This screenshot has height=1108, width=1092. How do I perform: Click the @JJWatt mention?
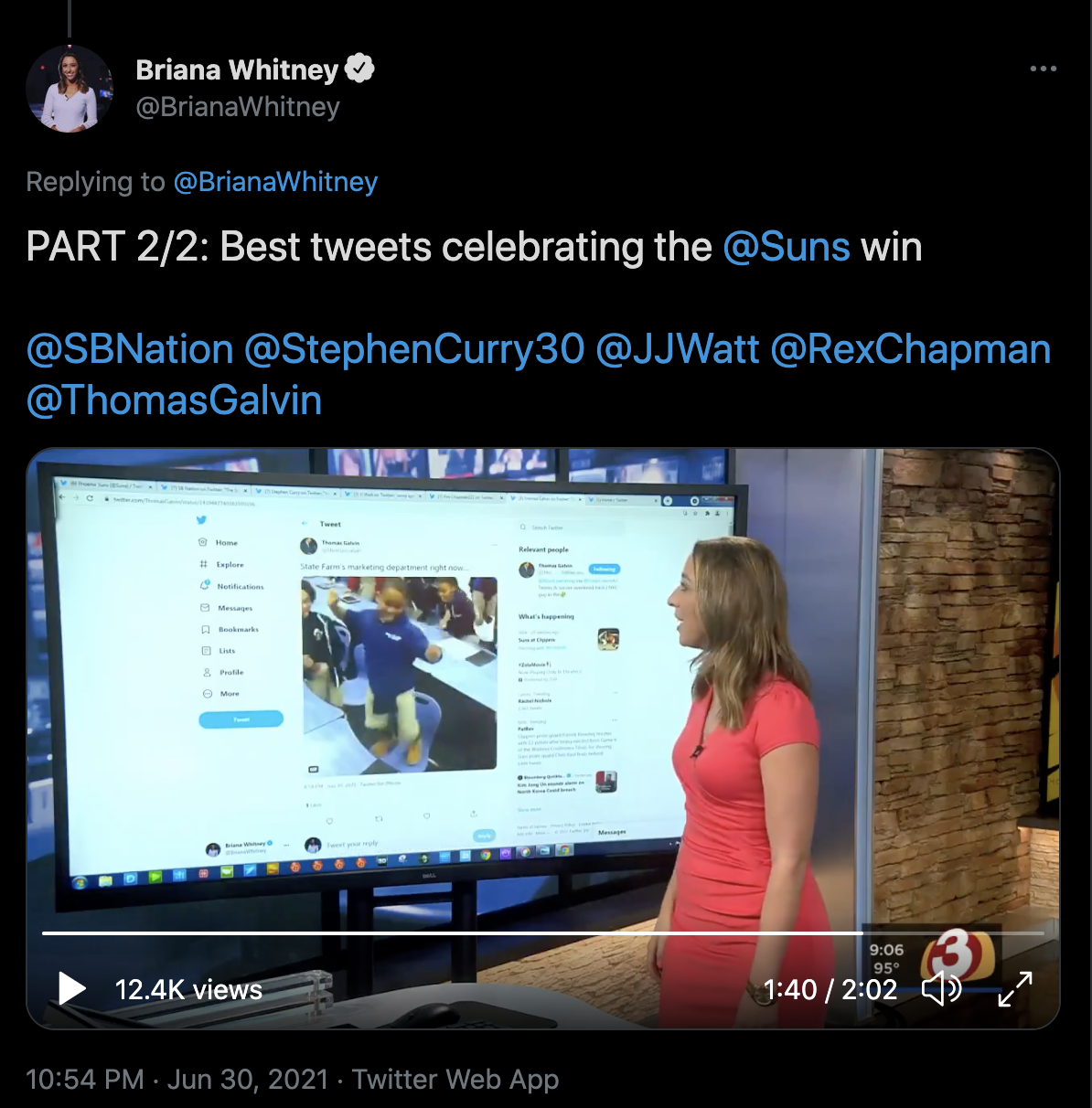(678, 349)
